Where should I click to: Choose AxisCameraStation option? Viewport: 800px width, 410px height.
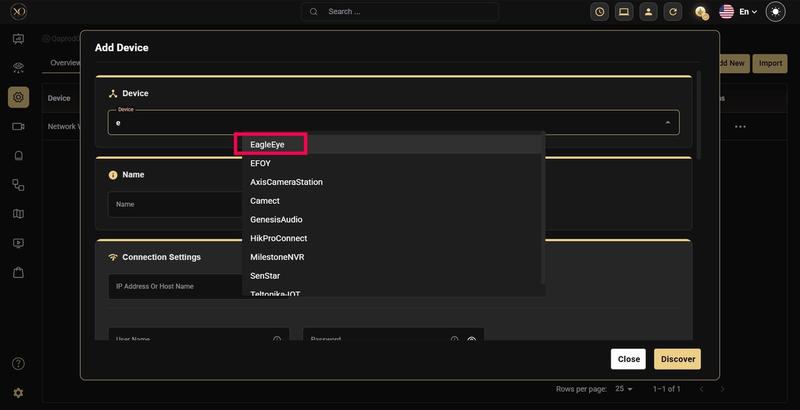[391, 182]
